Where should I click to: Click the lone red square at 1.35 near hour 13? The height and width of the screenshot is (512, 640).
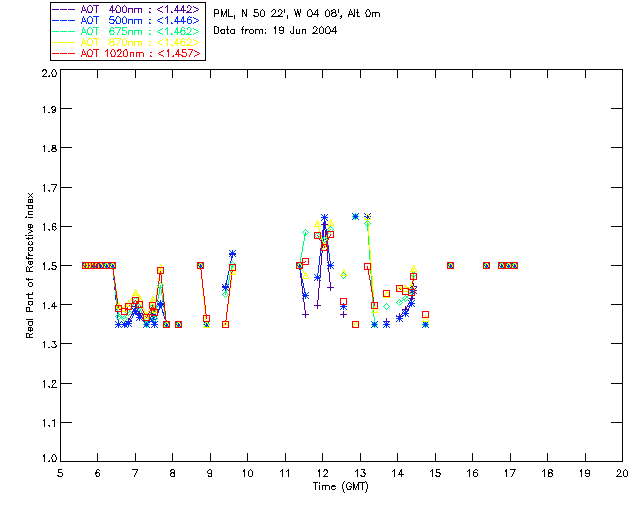click(x=356, y=325)
